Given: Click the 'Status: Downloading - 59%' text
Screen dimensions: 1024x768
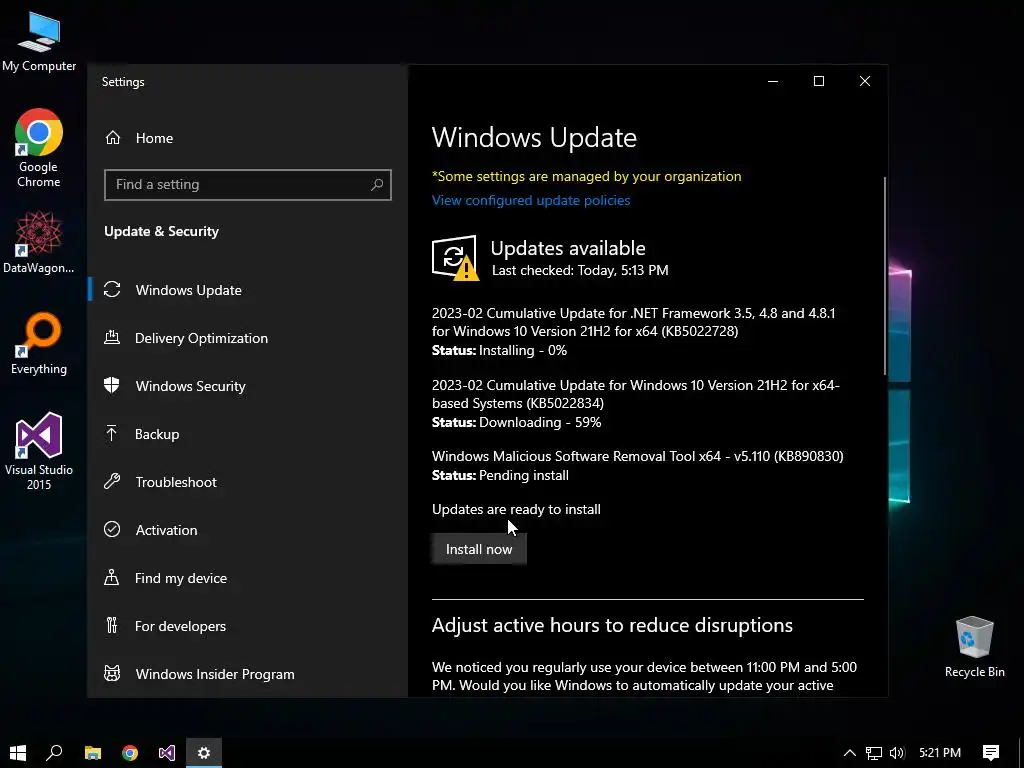Looking at the screenshot, I should 517,423.
